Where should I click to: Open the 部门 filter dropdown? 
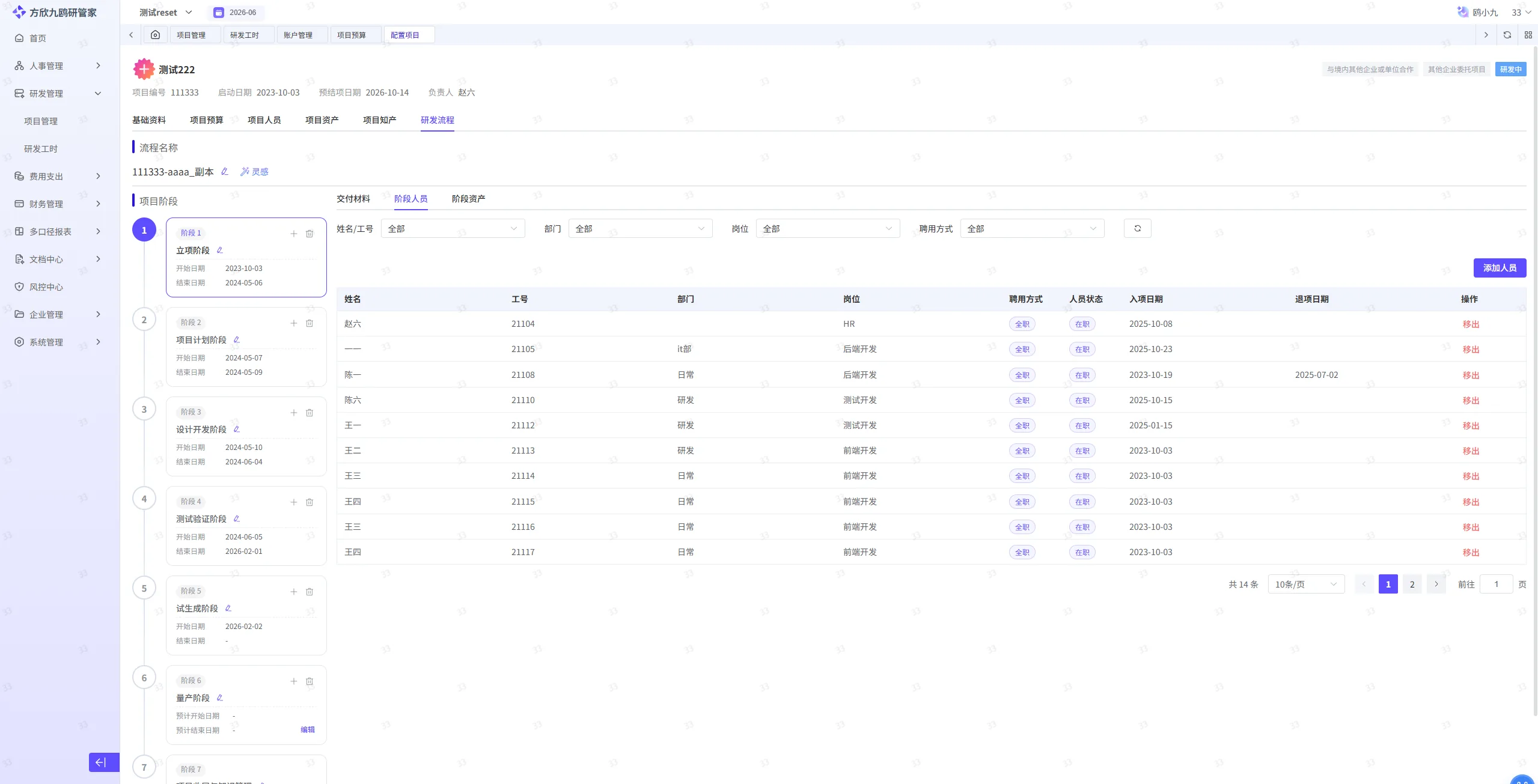coord(640,228)
